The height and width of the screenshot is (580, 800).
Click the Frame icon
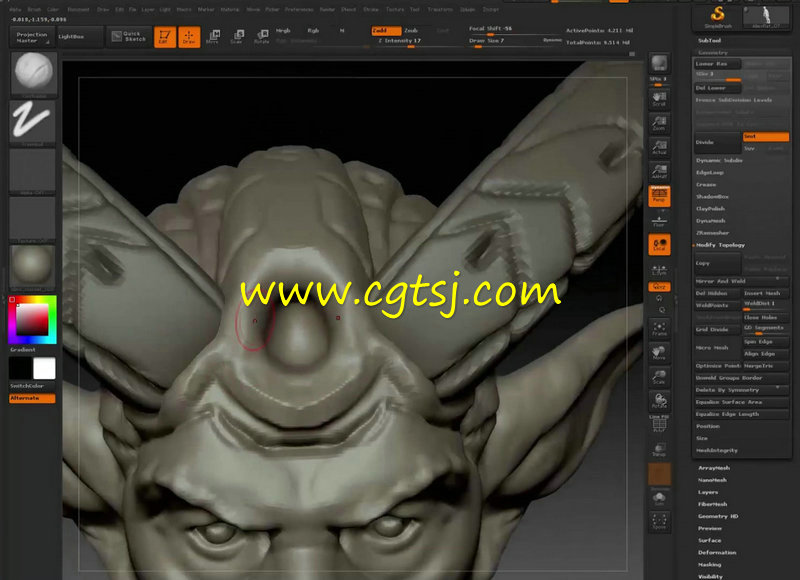click(659, 328)
